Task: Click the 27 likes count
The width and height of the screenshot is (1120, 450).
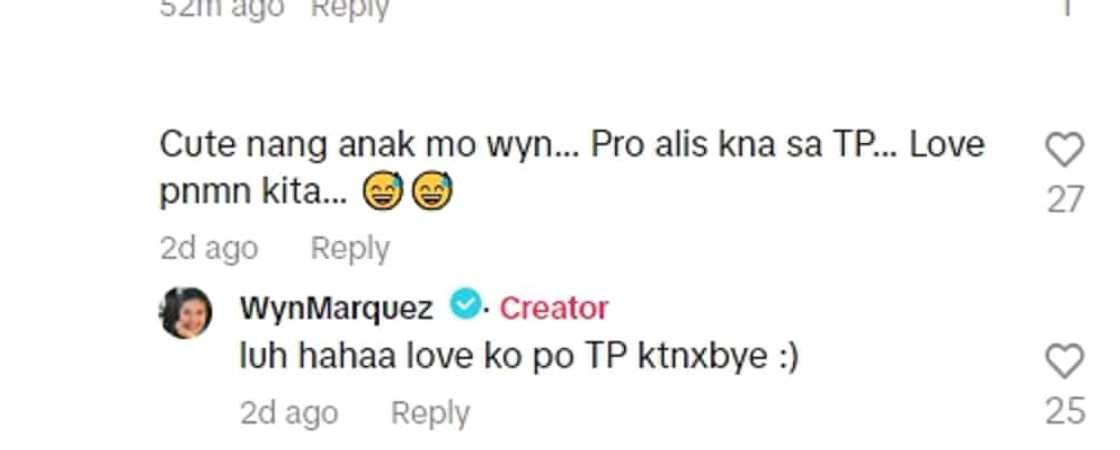Action: pos(1065,200)
